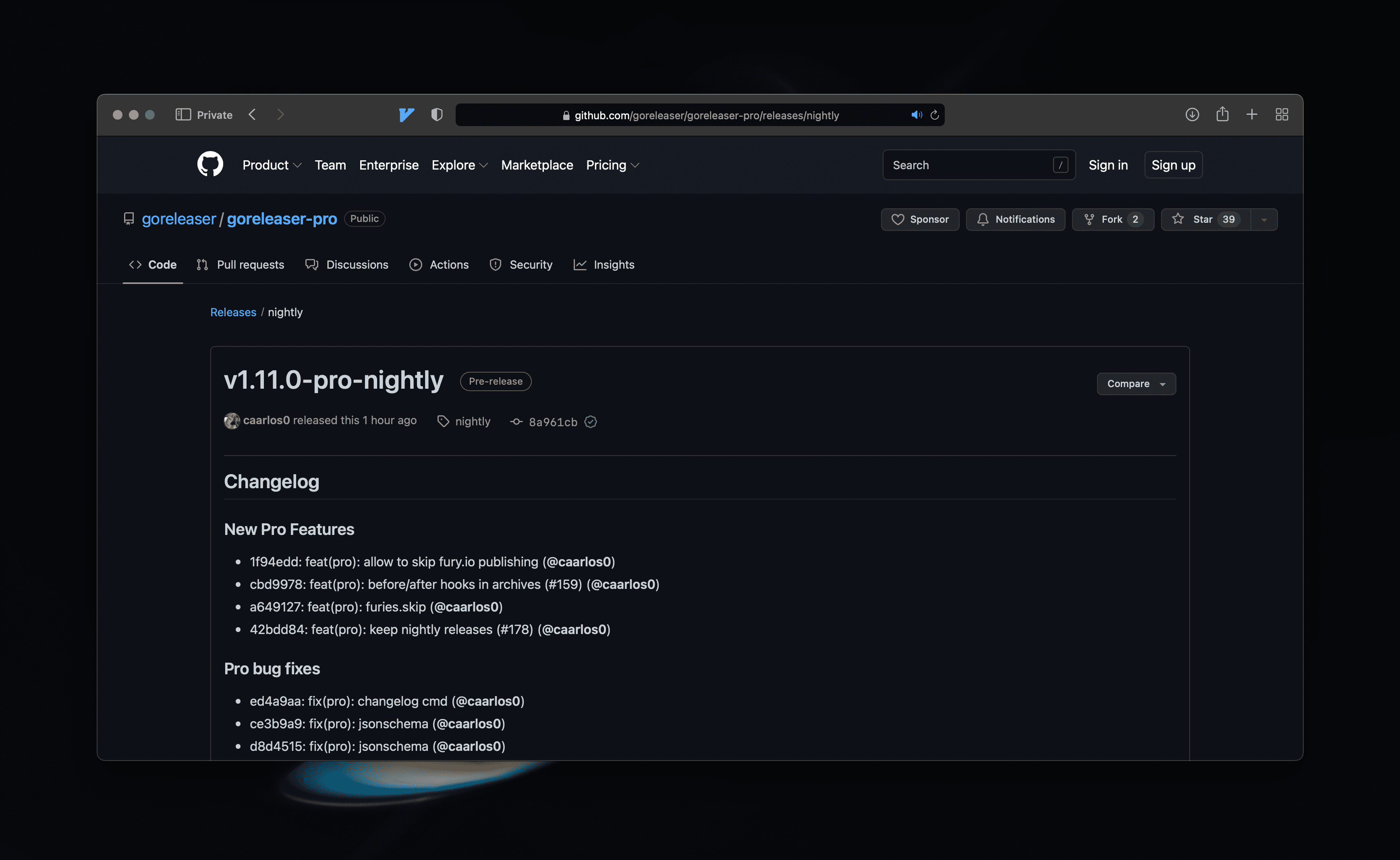This screenshot has height=860, width=1400.
Task: Click the d8d4515 jsonschema fix entry
Action: click(377, 746)
